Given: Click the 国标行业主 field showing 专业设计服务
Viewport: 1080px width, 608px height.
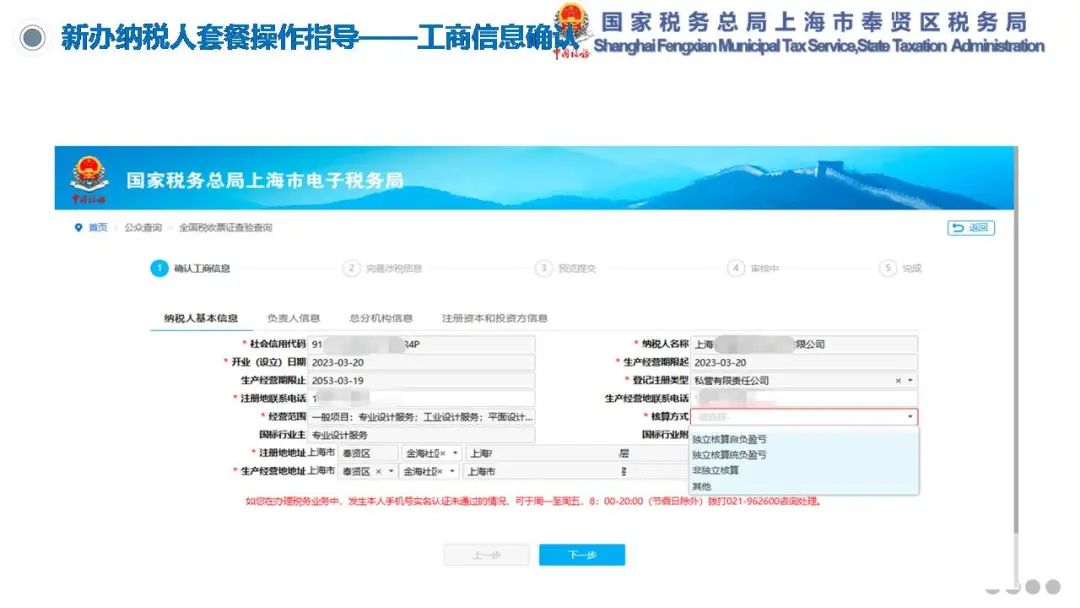Looking at the screenshot, I should (x=422, y=435).
